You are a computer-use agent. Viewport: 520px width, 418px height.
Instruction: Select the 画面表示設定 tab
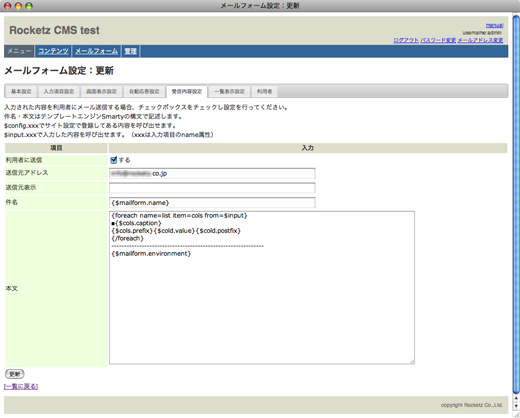(x=102, y=91)
